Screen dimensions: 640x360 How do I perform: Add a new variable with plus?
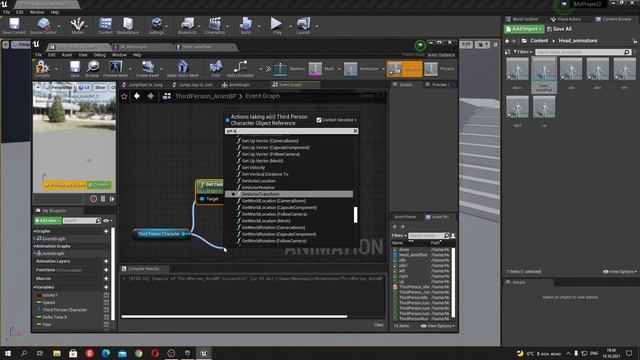pyautogui.click(x=106, y=287)
